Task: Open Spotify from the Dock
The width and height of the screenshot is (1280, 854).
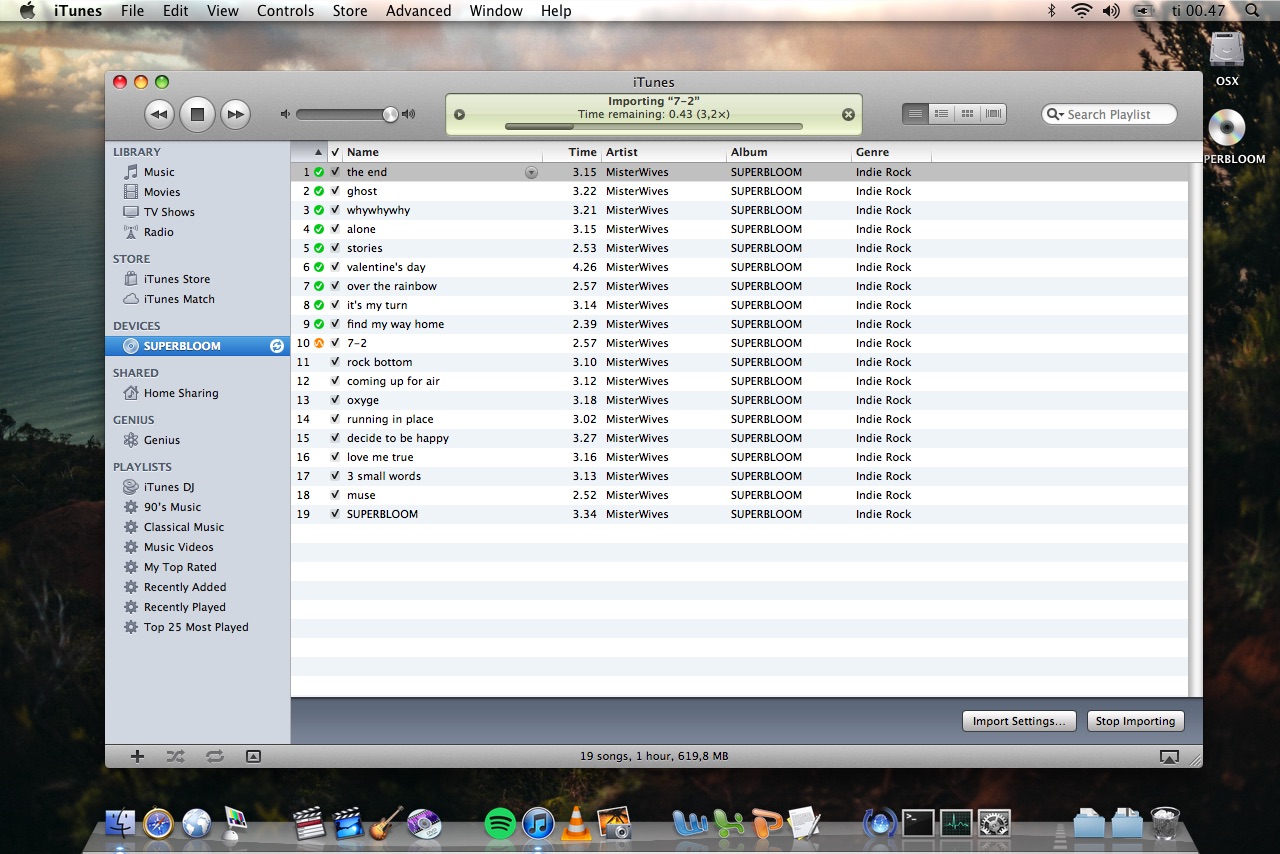Action: pos(500,824)
